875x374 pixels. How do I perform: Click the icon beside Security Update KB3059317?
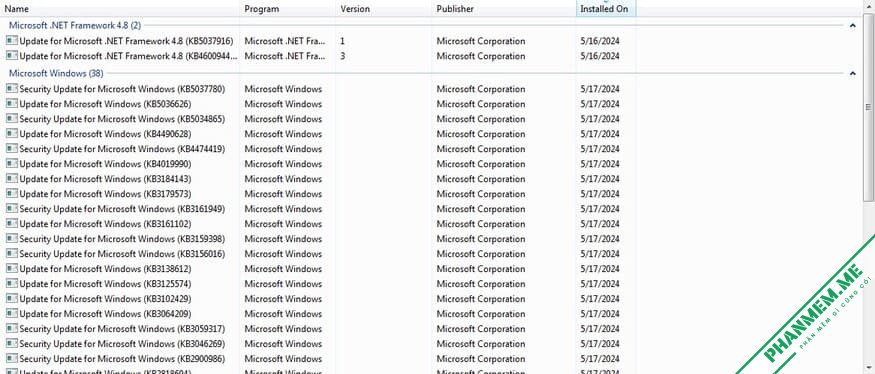(12, 329)
